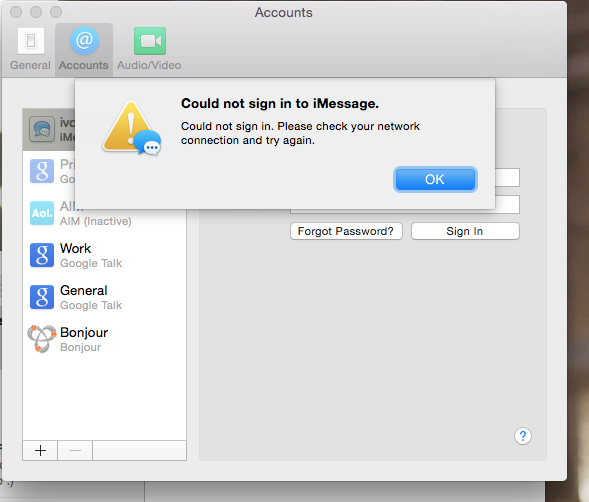Open the General preferences tab
The height and width of the screenshot is (502, 589).
30,49
